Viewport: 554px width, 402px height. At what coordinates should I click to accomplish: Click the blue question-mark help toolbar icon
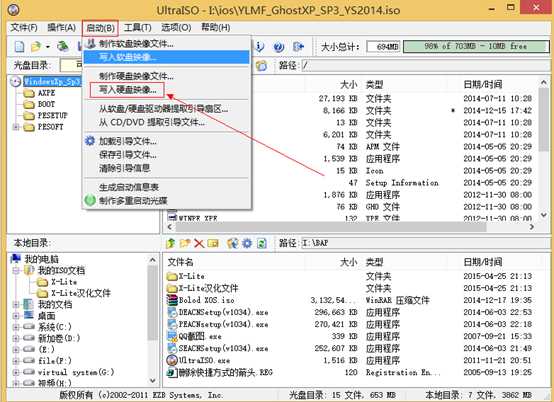[279, 47]
